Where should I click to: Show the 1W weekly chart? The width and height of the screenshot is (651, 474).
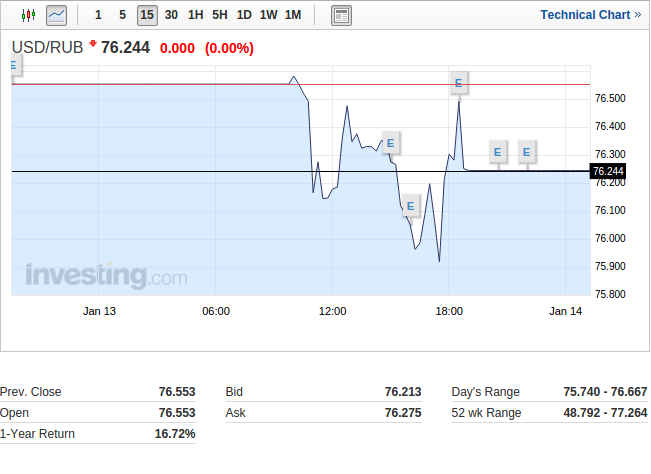[268, 15]
